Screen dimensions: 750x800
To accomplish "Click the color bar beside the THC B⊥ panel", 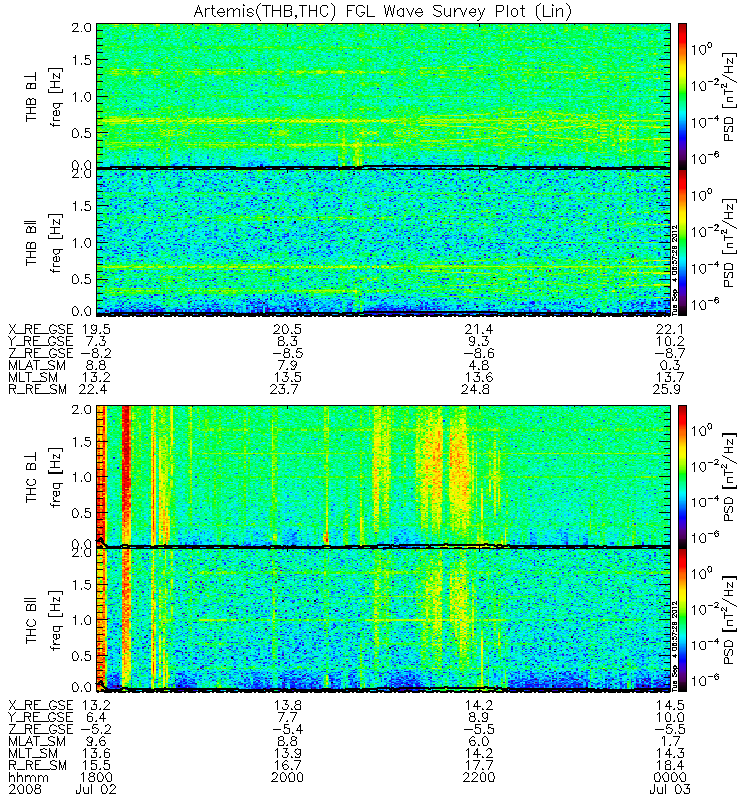I will coord(682,476).
